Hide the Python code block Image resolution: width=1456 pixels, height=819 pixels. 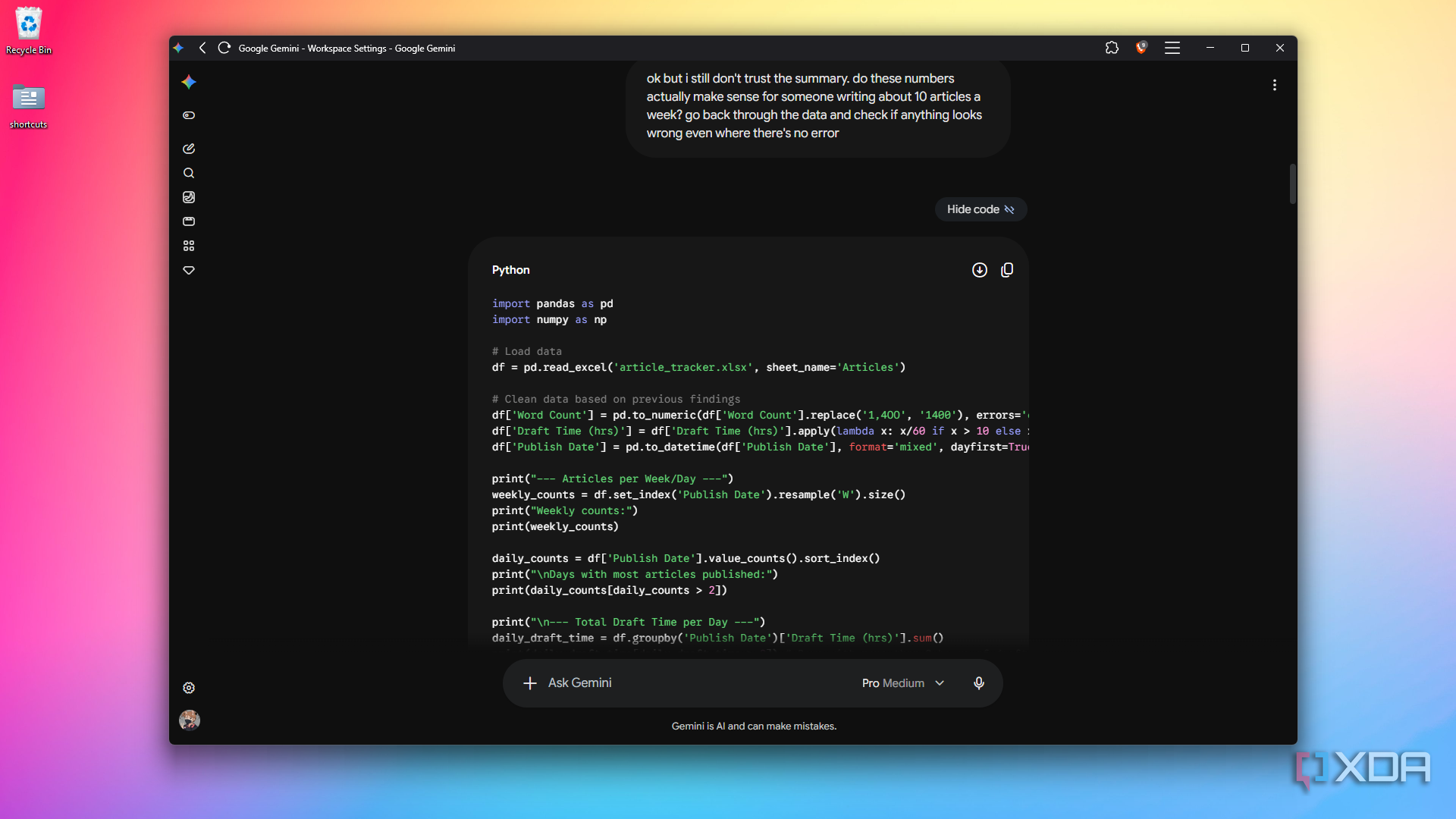tap(981, 209)
